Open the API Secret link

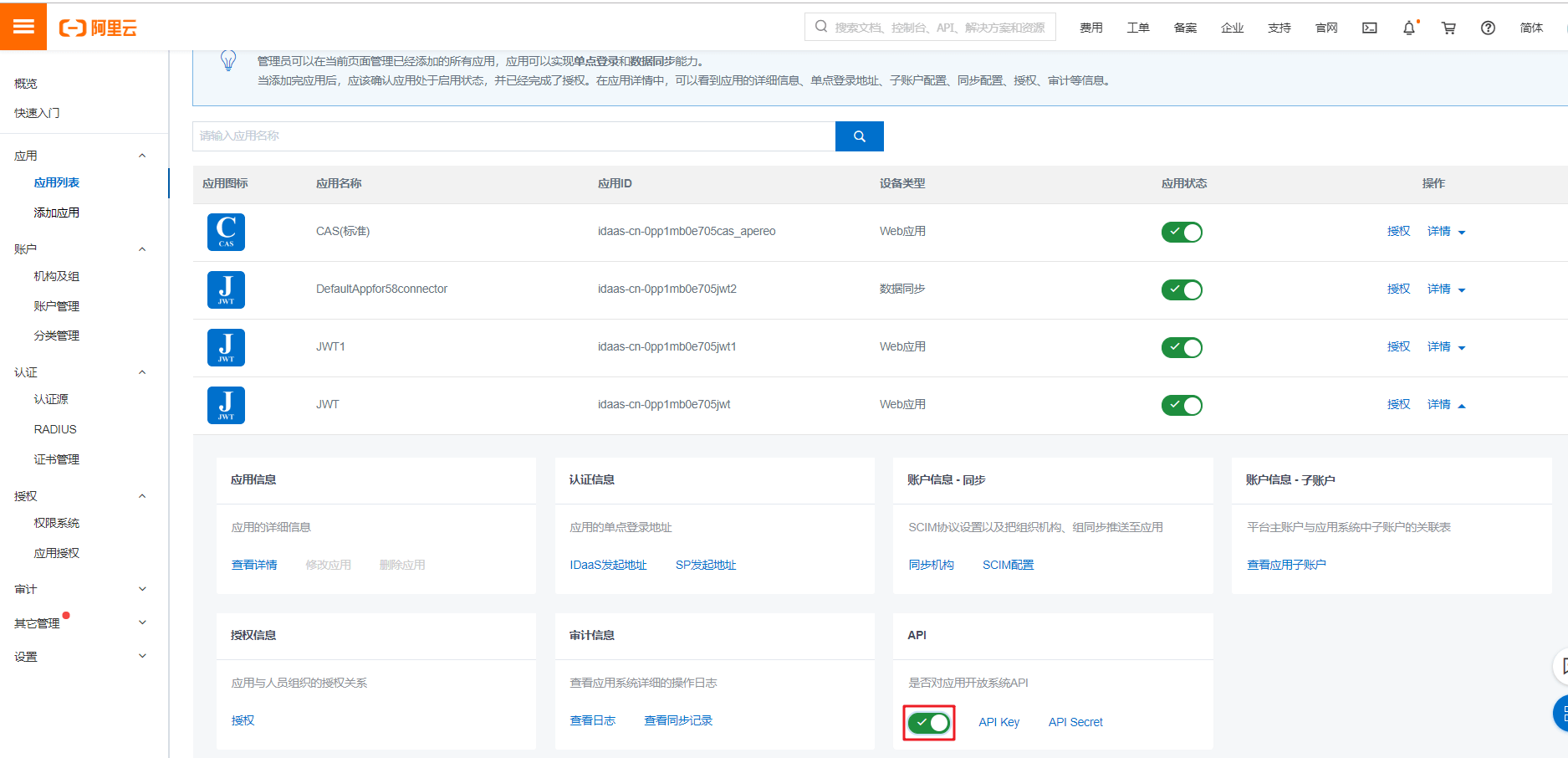1076,722
